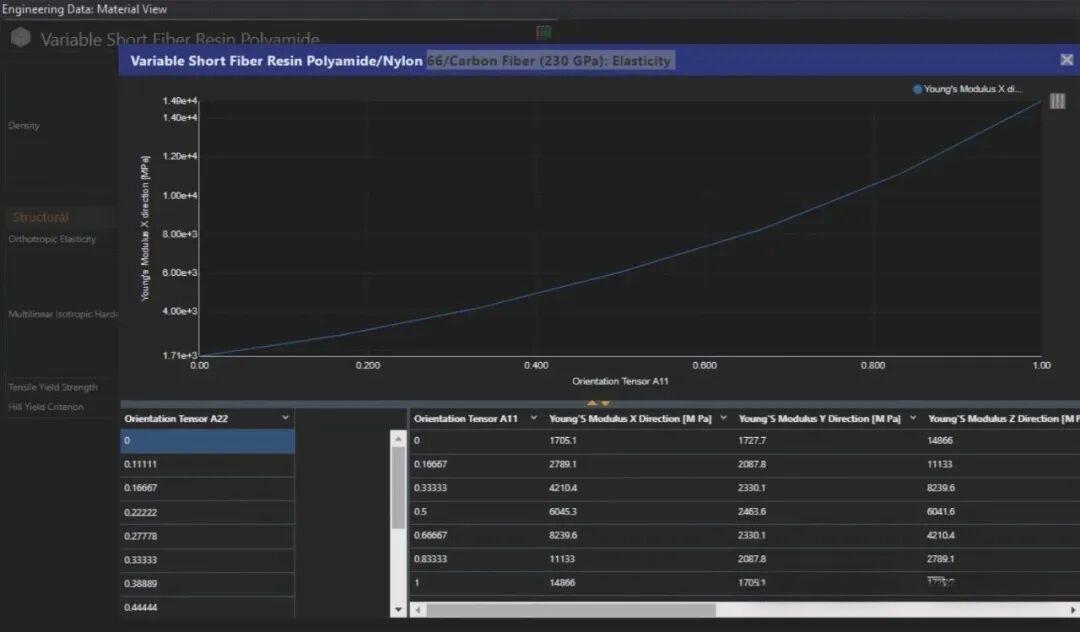
Task: Select Tensile Yield Strength property
Action: [x=53, y=387]
